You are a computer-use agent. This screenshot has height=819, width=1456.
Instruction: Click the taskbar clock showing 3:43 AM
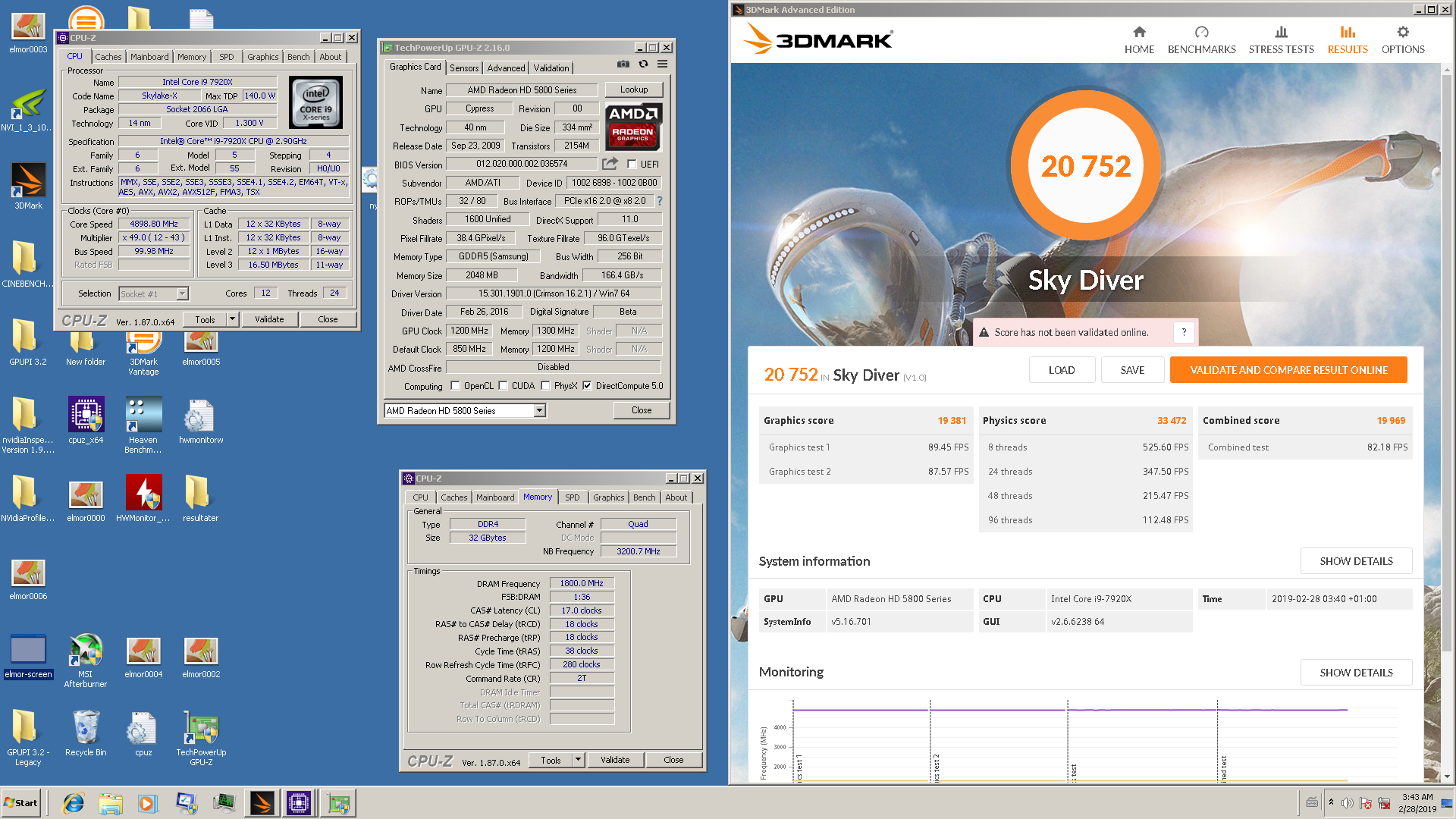click(x=1417, y=803)
